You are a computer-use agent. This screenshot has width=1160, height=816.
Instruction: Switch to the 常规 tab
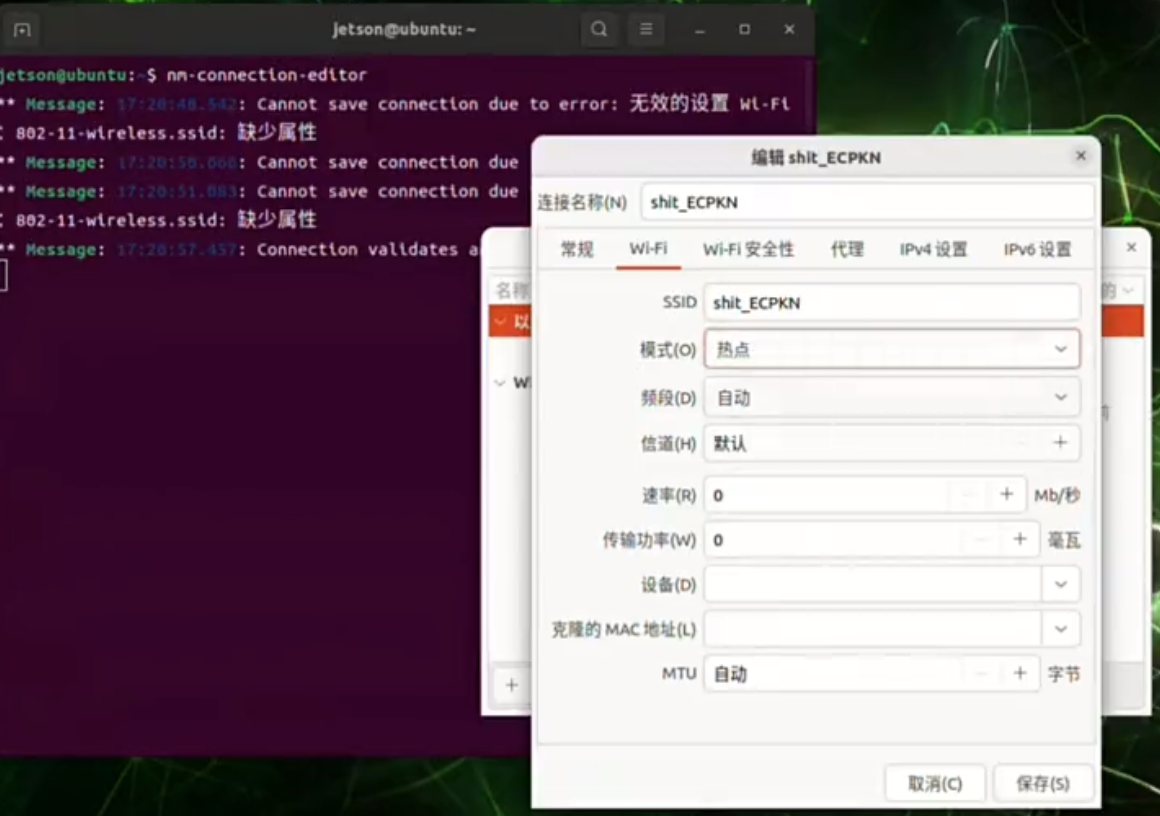577,249
